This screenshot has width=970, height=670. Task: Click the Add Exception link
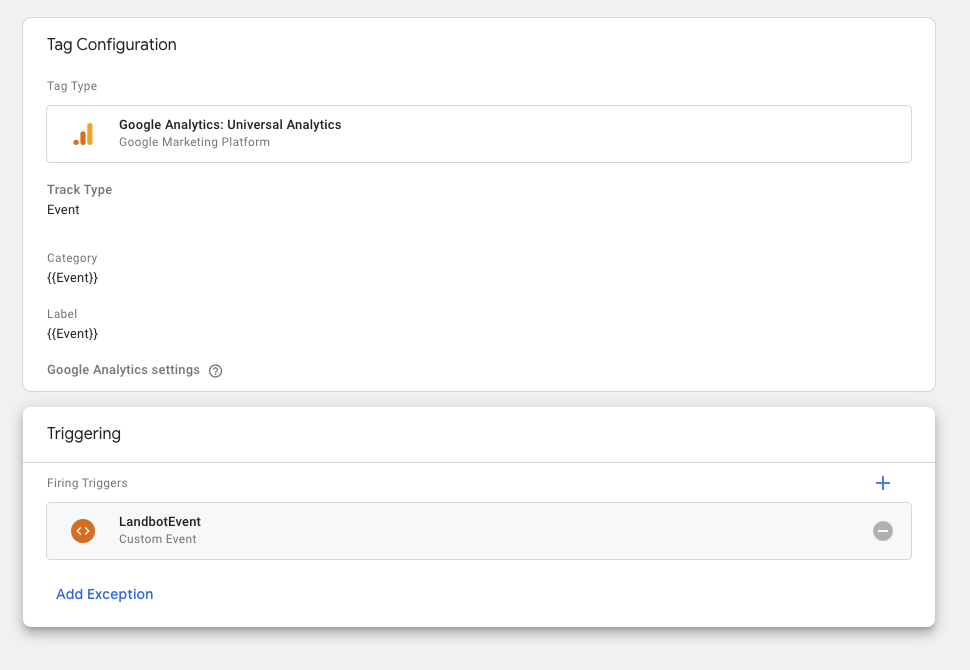pyautogui.click(x=105, y=594)
